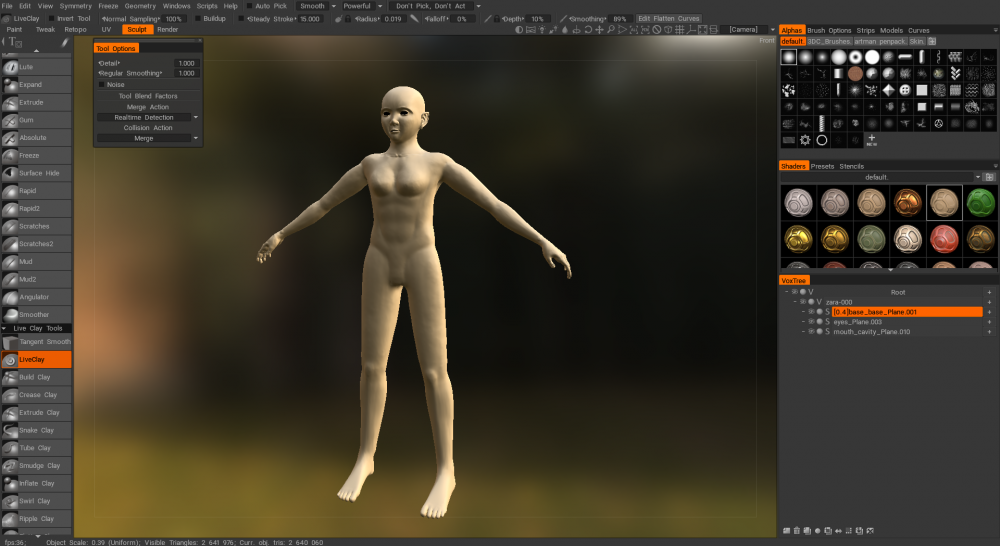The image size is (1000, 546).
Task: Select the Smoother brush tool
Action: click(x=36, y=314)
